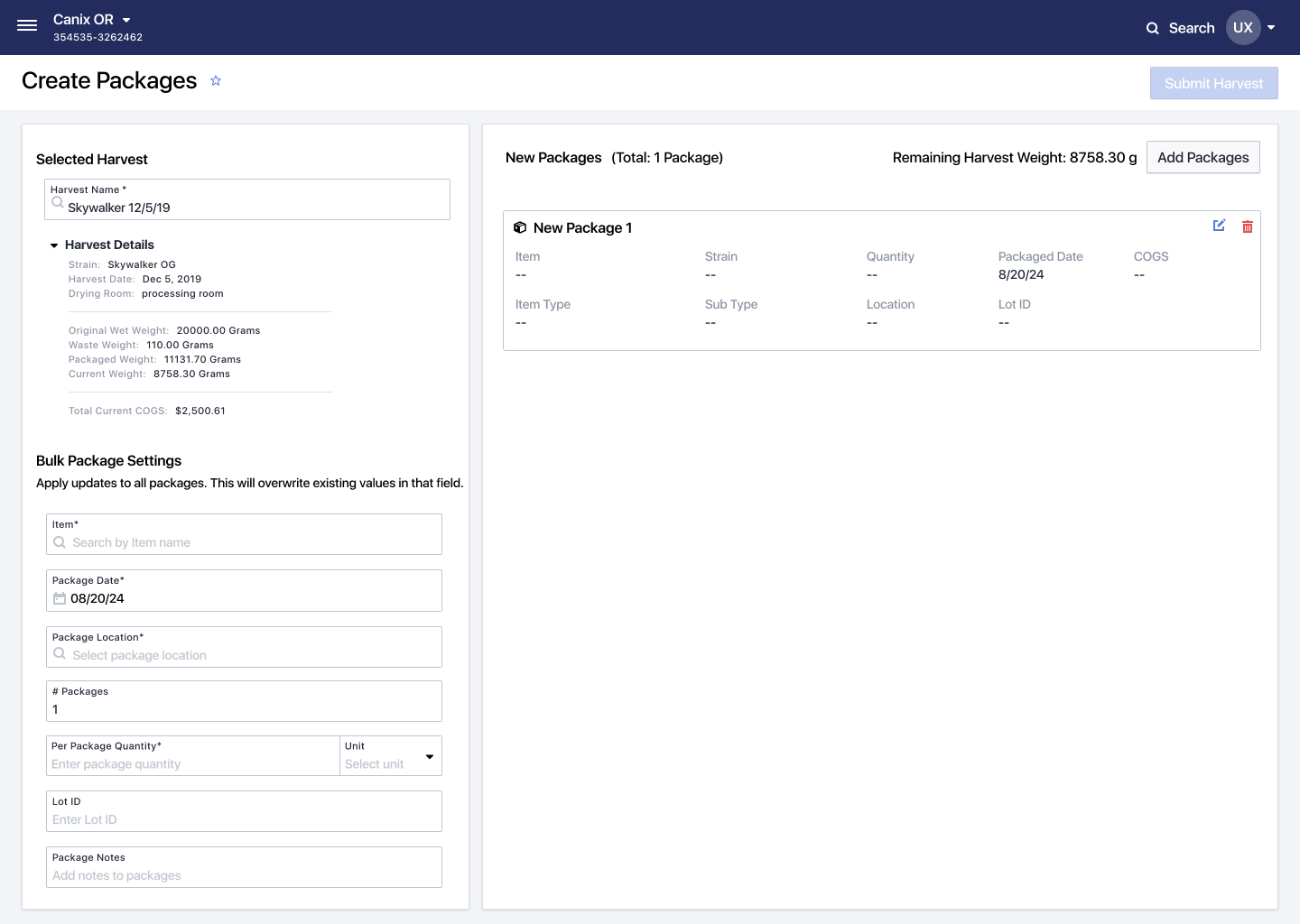1300x924 pixels.
Task: Click magnifier icon in Harvest Name field
Action: (58, 203)
